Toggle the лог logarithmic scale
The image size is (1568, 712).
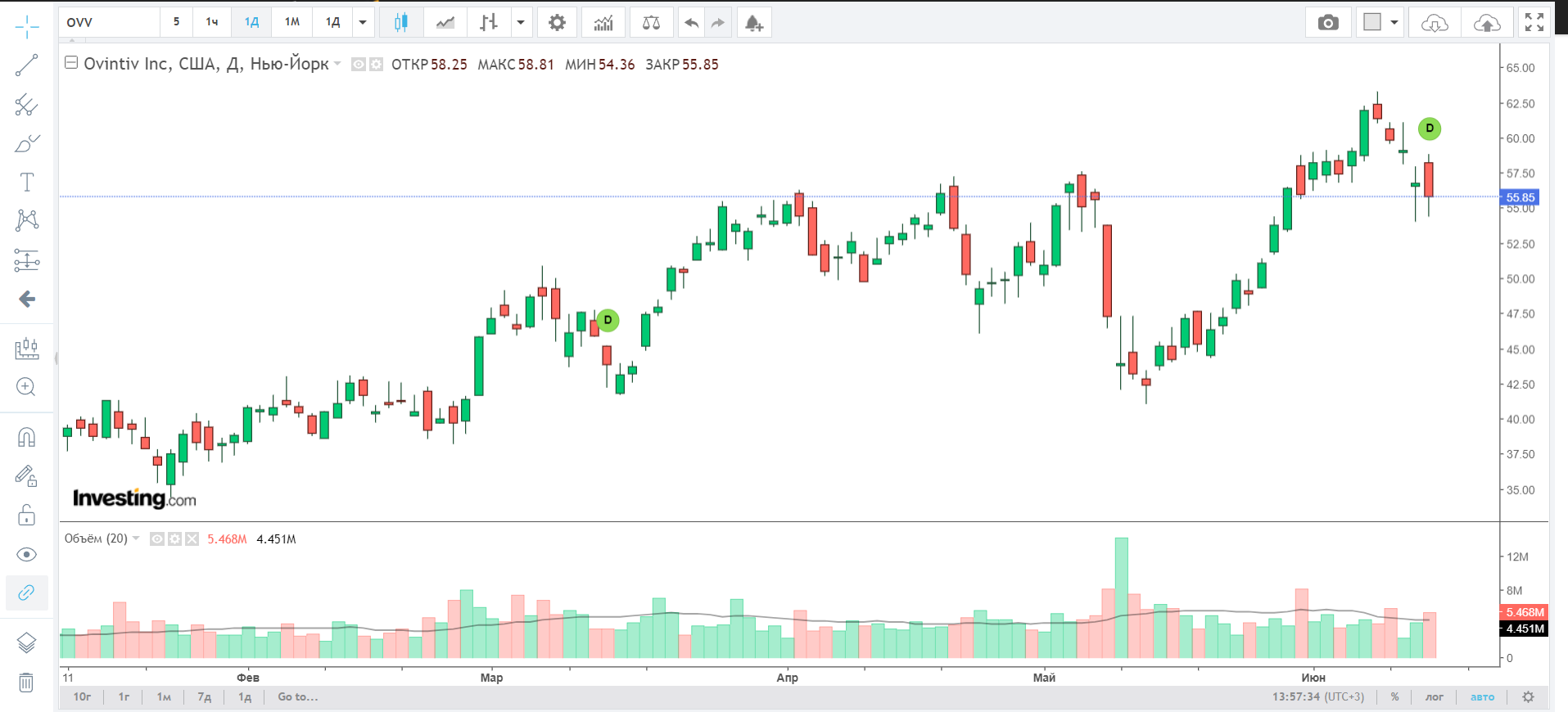1435,697
